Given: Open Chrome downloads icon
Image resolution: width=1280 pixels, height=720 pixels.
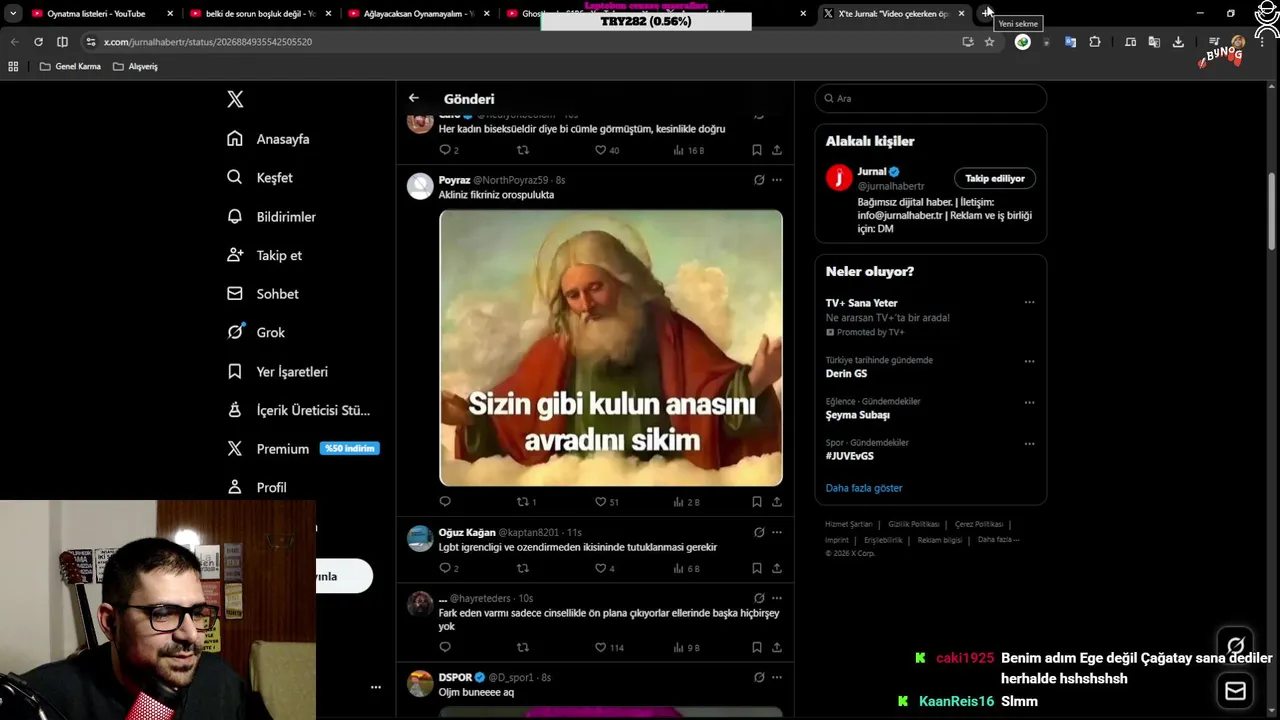Looking at the screenshot, I should click(1178, 42).
